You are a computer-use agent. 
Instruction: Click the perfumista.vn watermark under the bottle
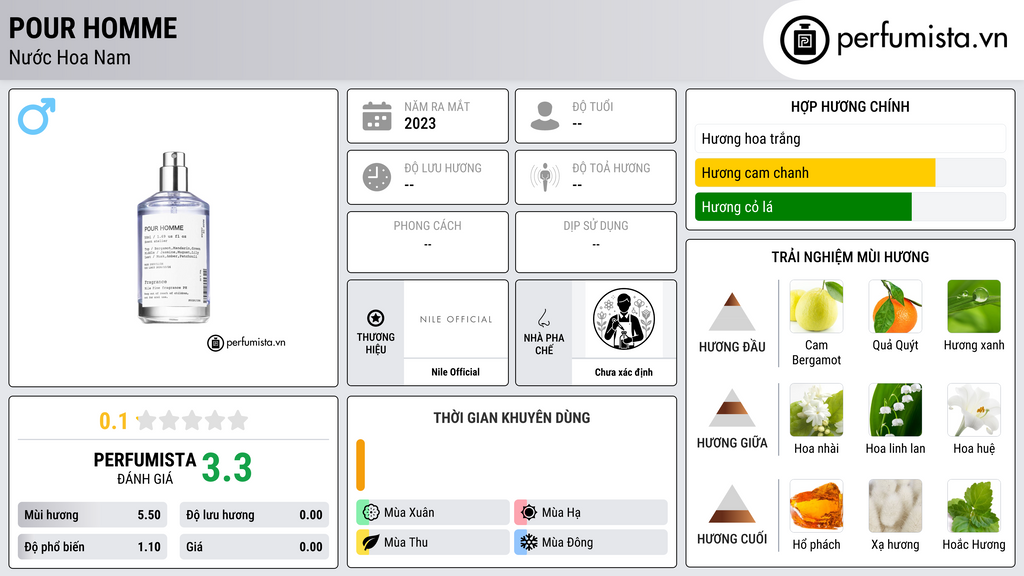coord(246,342)
